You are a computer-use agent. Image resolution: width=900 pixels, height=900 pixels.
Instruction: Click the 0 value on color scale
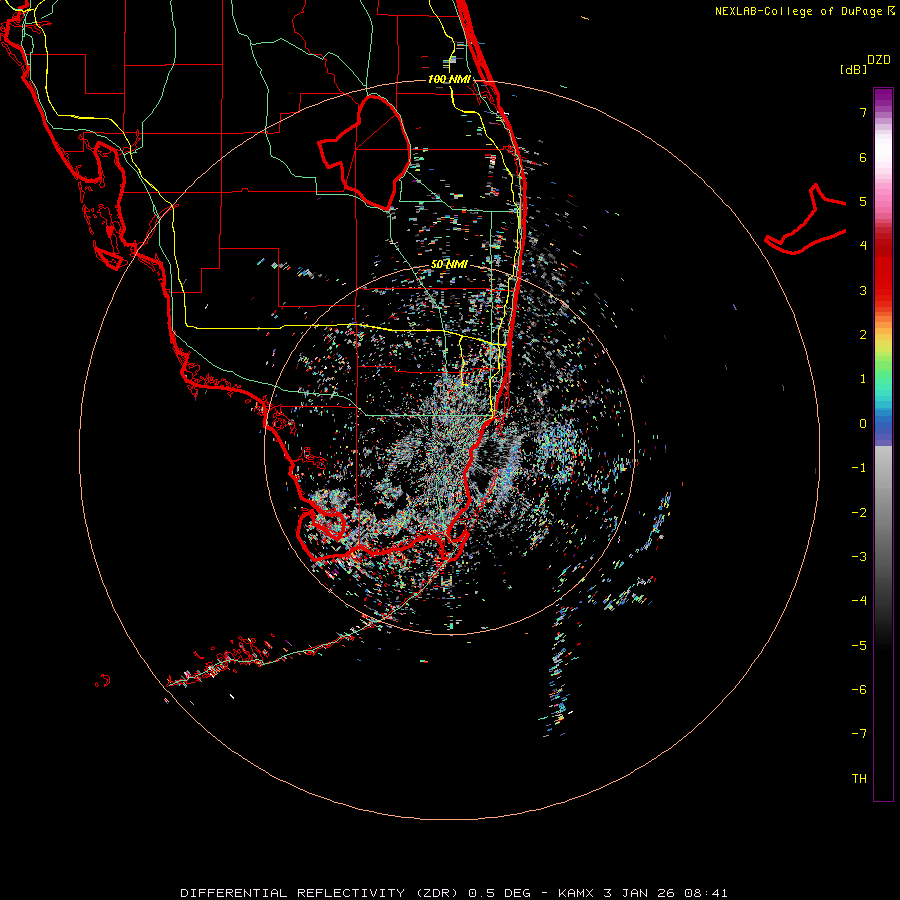tap(863, 424)
